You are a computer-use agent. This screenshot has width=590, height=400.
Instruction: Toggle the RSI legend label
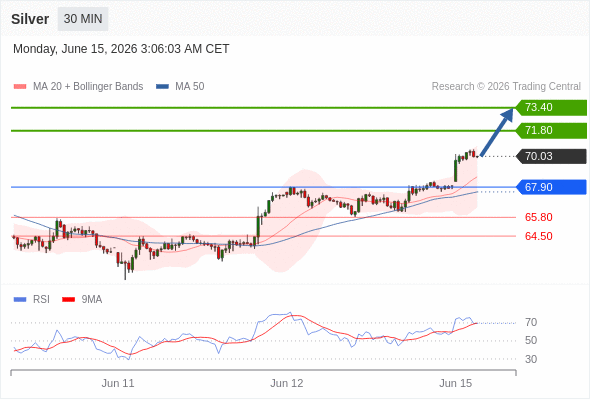(41, 300)
